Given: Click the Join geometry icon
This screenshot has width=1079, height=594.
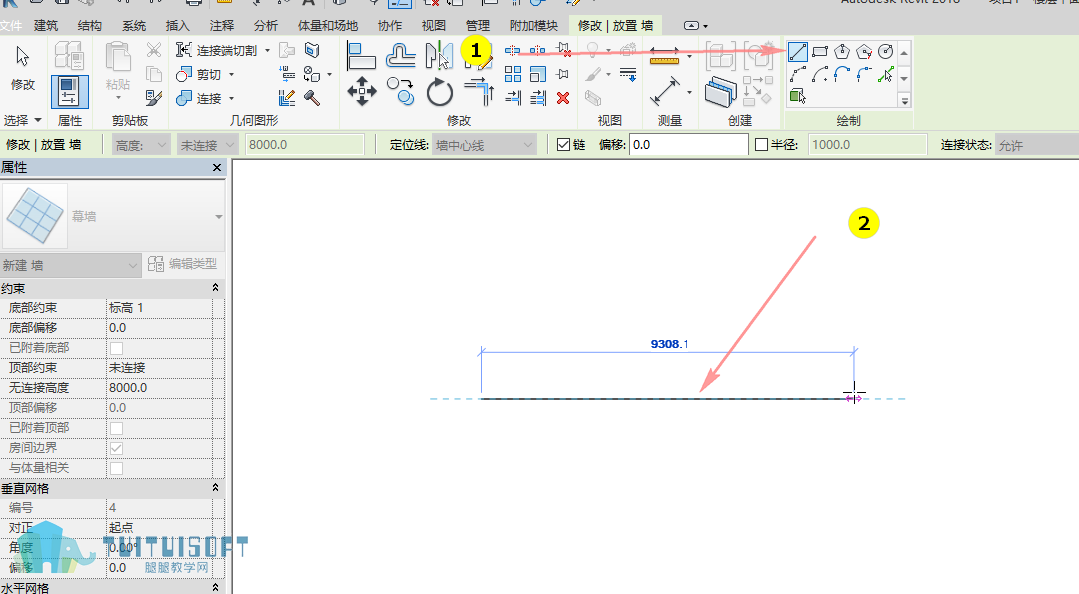Looking at the screenshot, I should (x=183, y=98).
